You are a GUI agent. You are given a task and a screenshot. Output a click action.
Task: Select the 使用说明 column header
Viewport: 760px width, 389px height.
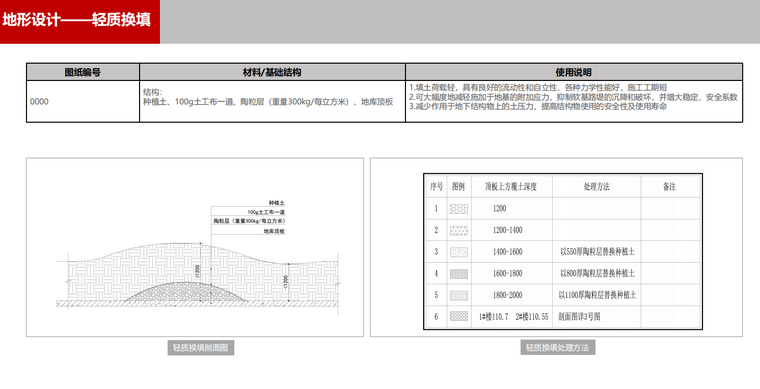[574, 72]
